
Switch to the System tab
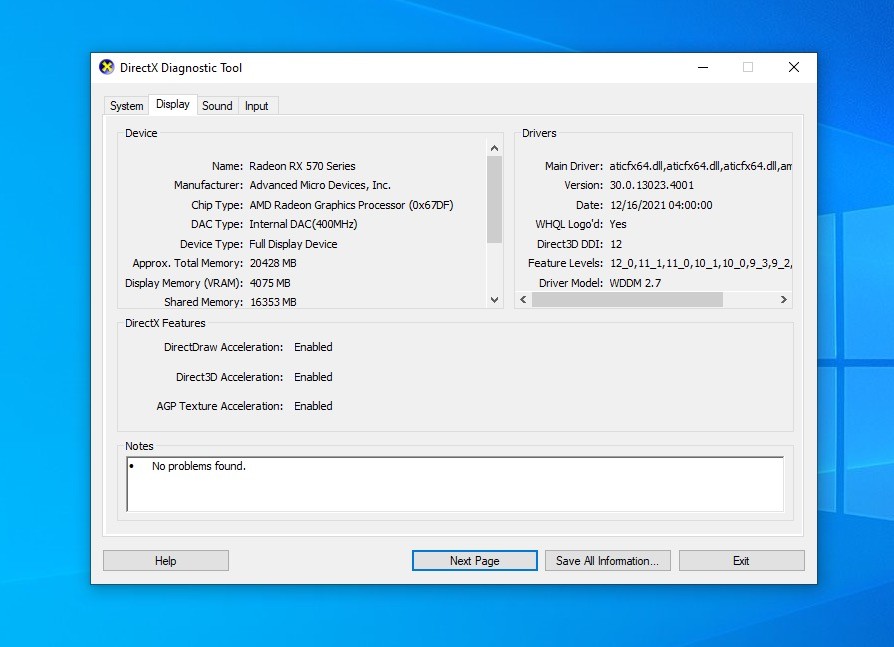[x=126, y=106]
